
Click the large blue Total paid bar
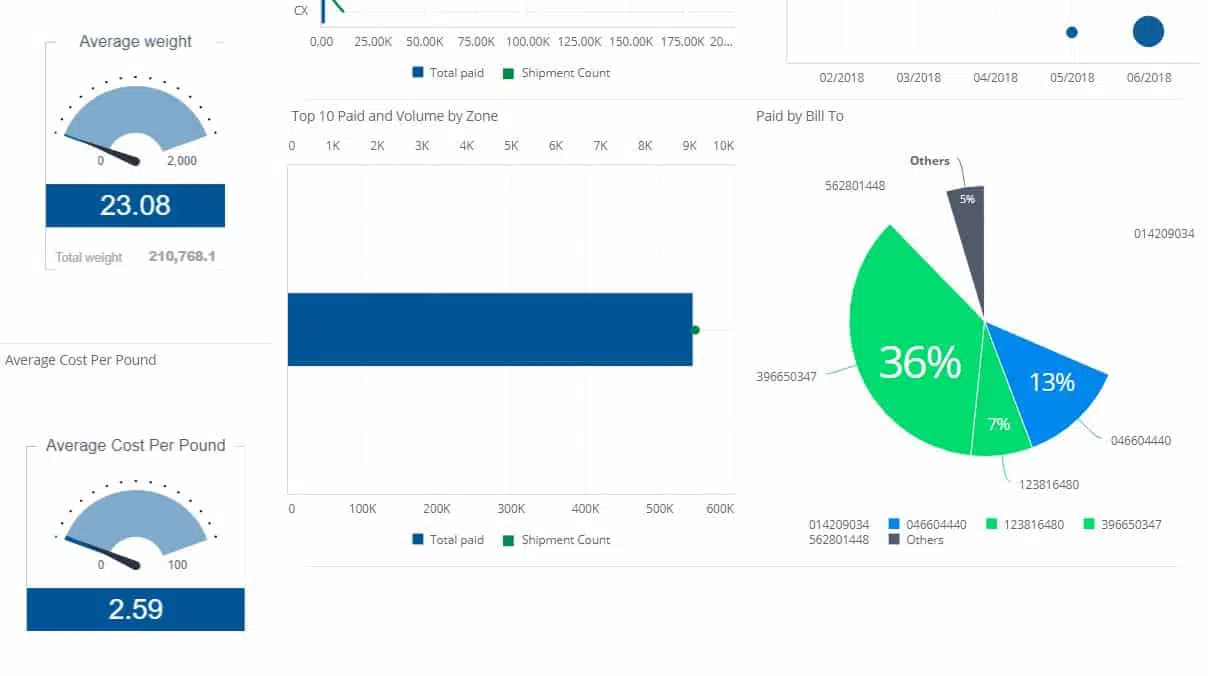pyautogui.click(x=490, y=329)
